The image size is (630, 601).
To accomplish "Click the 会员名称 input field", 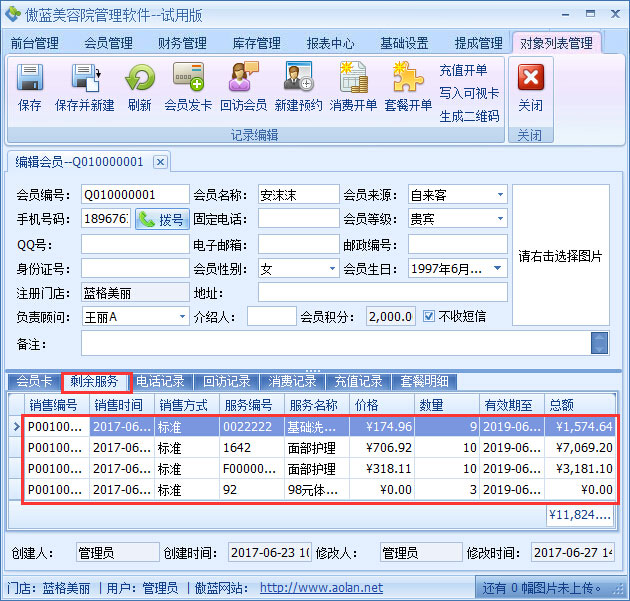I will tap(298, 195).
